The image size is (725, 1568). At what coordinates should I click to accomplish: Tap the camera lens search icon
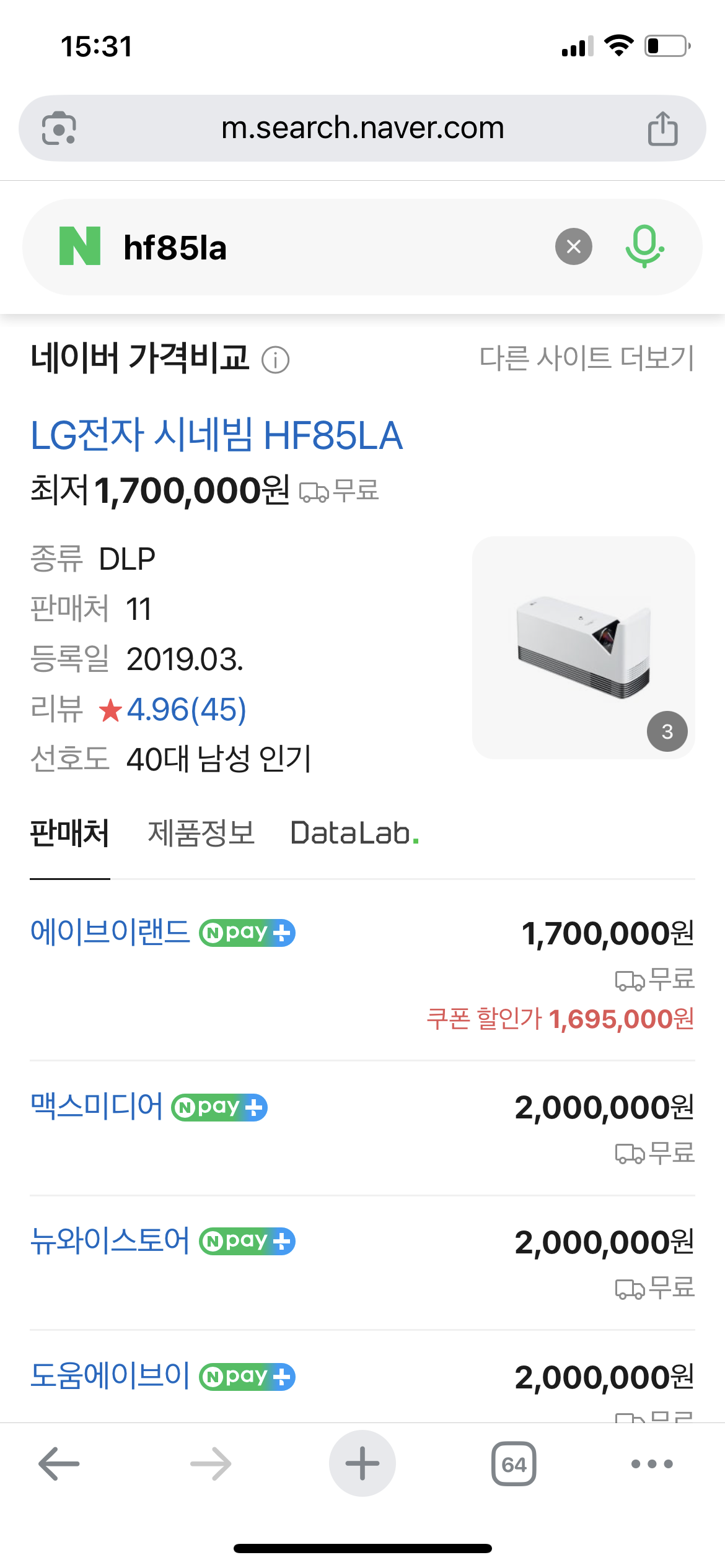(x=59, y=128)
